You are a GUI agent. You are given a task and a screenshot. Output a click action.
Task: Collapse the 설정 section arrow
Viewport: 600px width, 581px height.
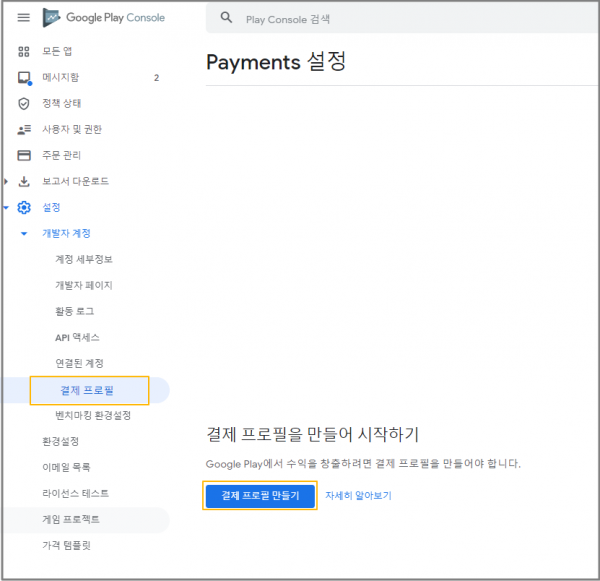[7, 207]
